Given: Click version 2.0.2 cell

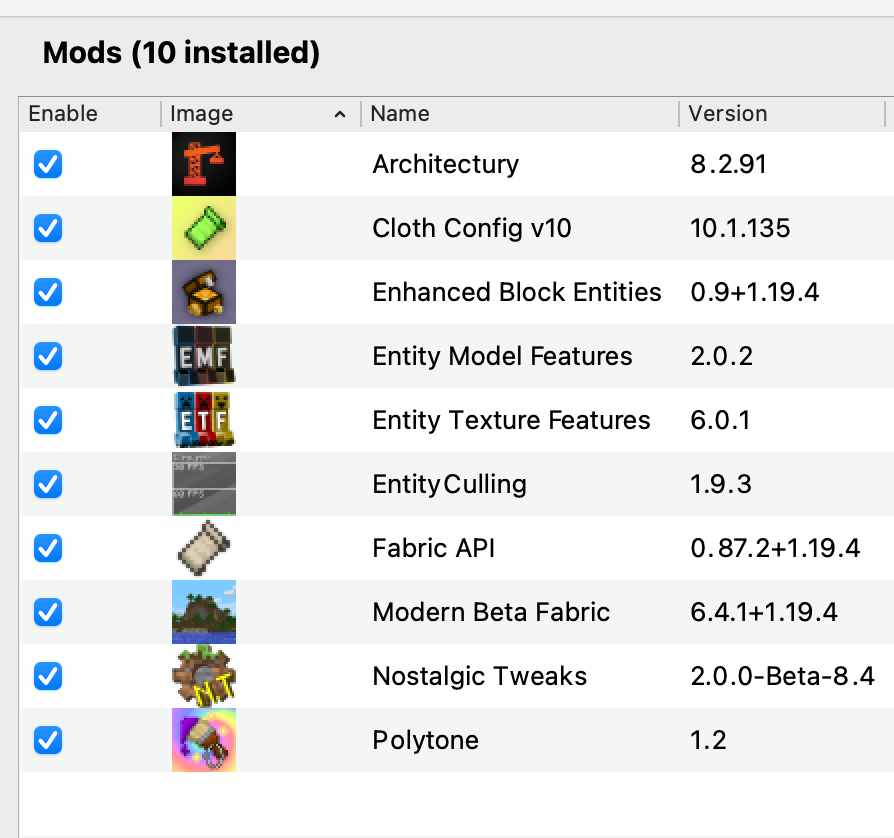Looking at the screenshot, I should [x=721, y=356].
